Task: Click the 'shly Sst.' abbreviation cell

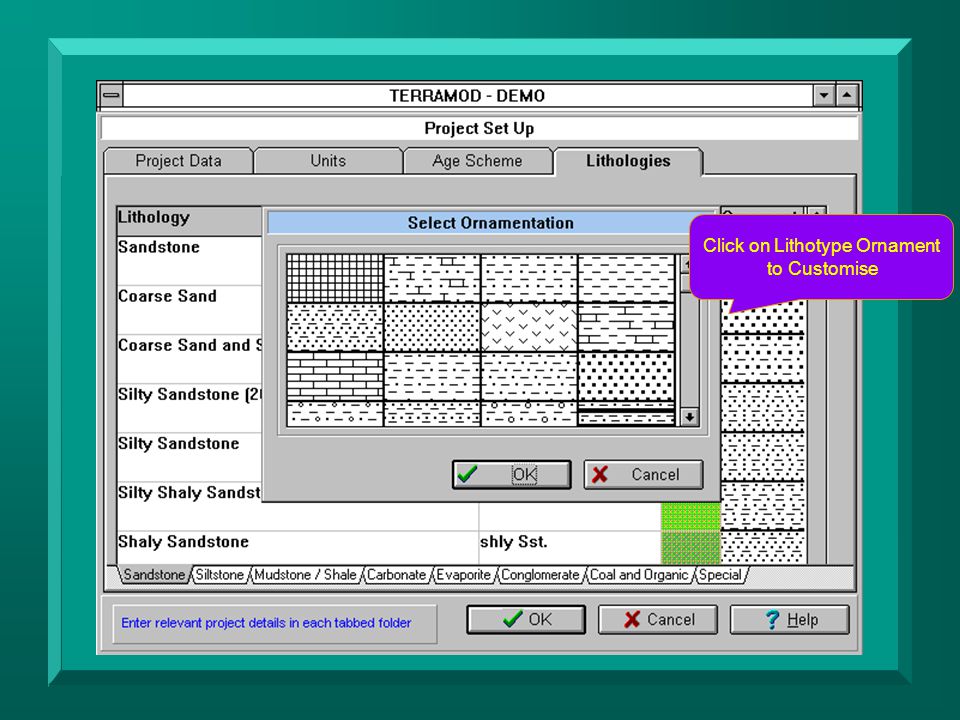Action: click(569, 547)
